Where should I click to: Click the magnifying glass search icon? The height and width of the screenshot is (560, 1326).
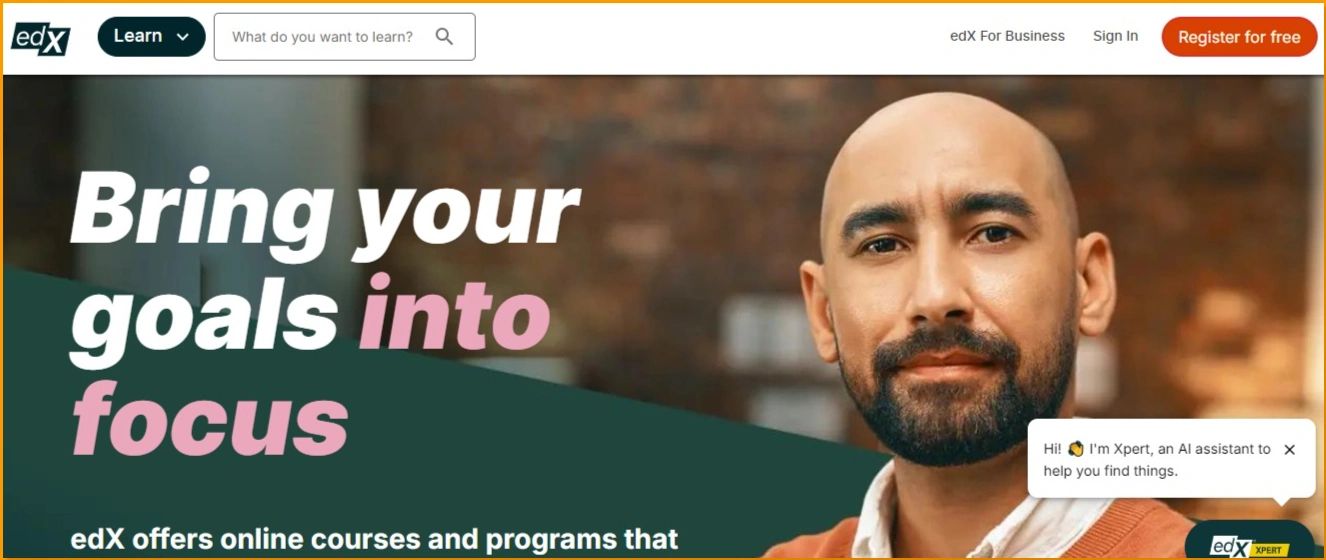coord(445,37)
